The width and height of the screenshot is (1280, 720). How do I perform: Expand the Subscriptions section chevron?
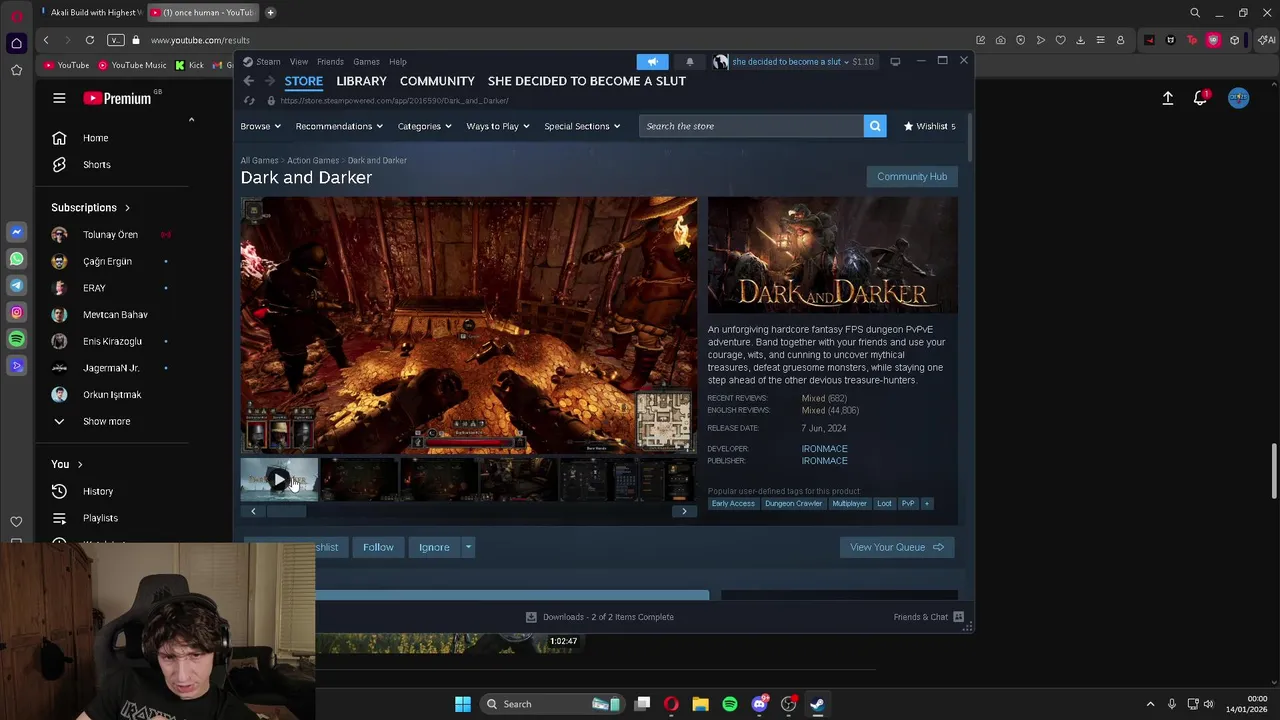127,208
